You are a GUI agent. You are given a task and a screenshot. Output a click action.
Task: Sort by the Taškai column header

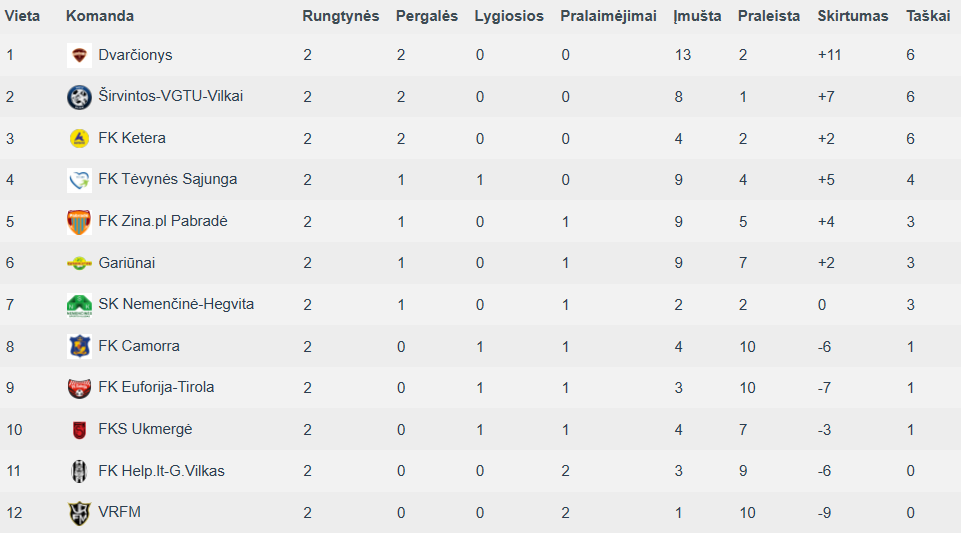click(x=927, y=16)
